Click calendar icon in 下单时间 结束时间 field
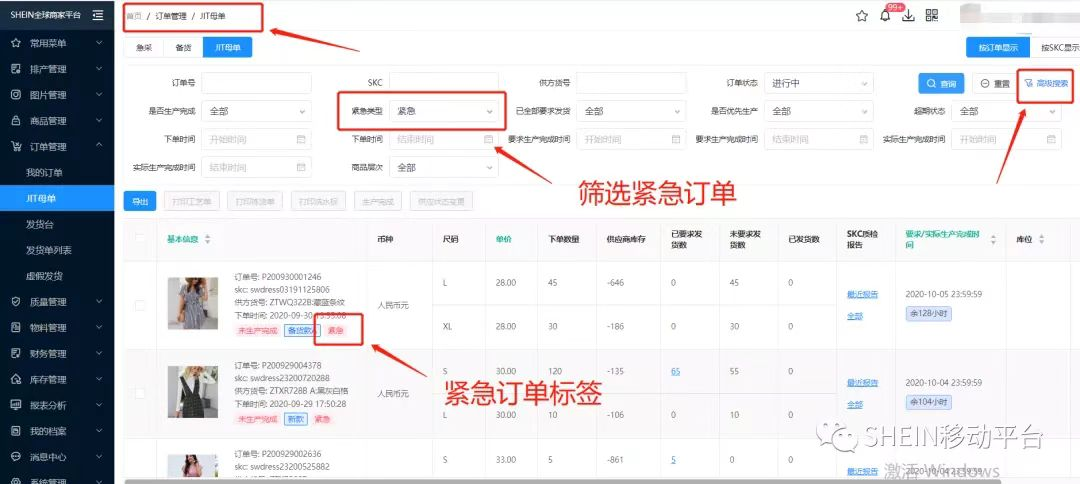Screen dimensions: 1080x484 (x=488, y=139)
